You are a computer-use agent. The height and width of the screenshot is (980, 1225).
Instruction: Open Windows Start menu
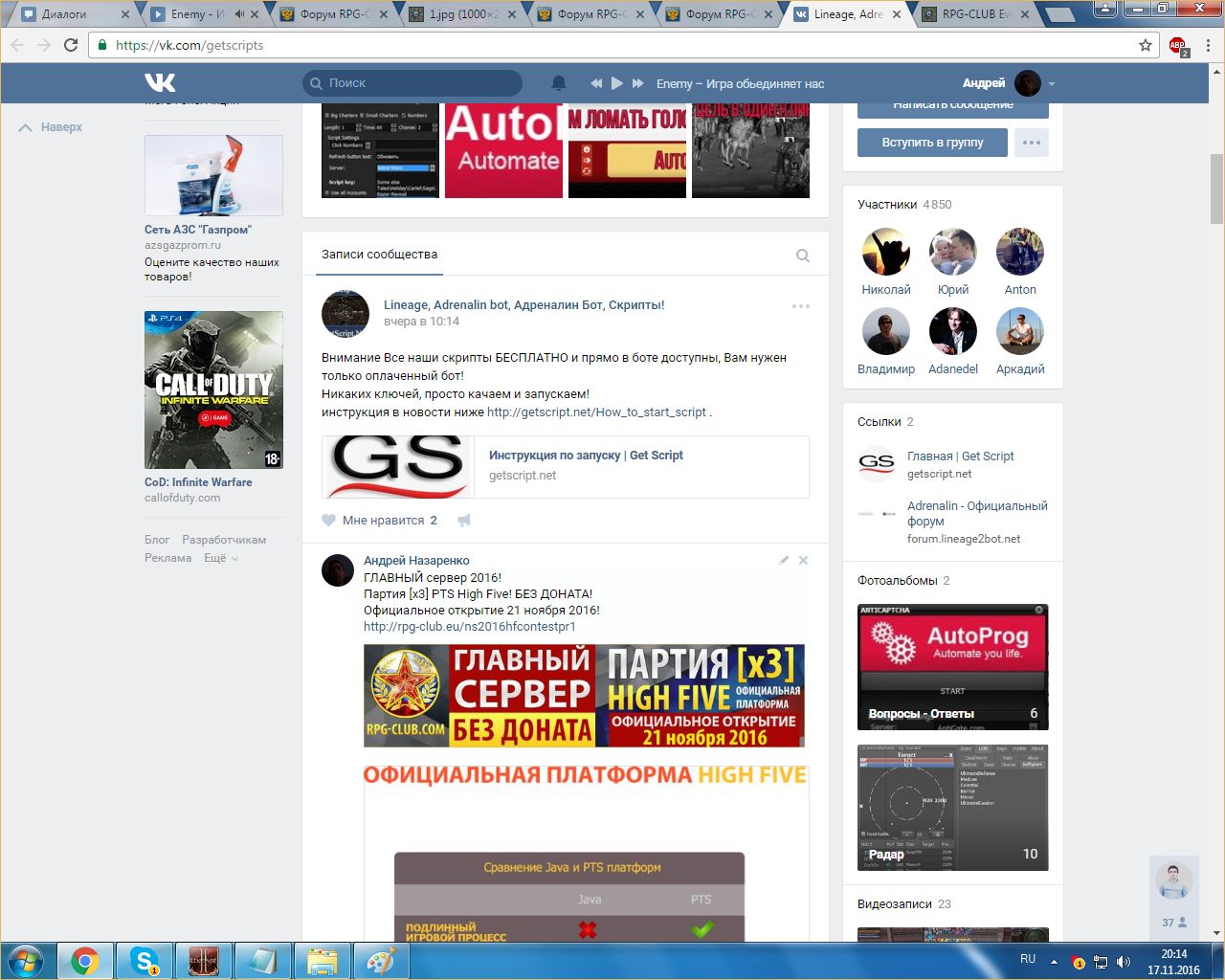pyautogui.click(x=26, y=960)
